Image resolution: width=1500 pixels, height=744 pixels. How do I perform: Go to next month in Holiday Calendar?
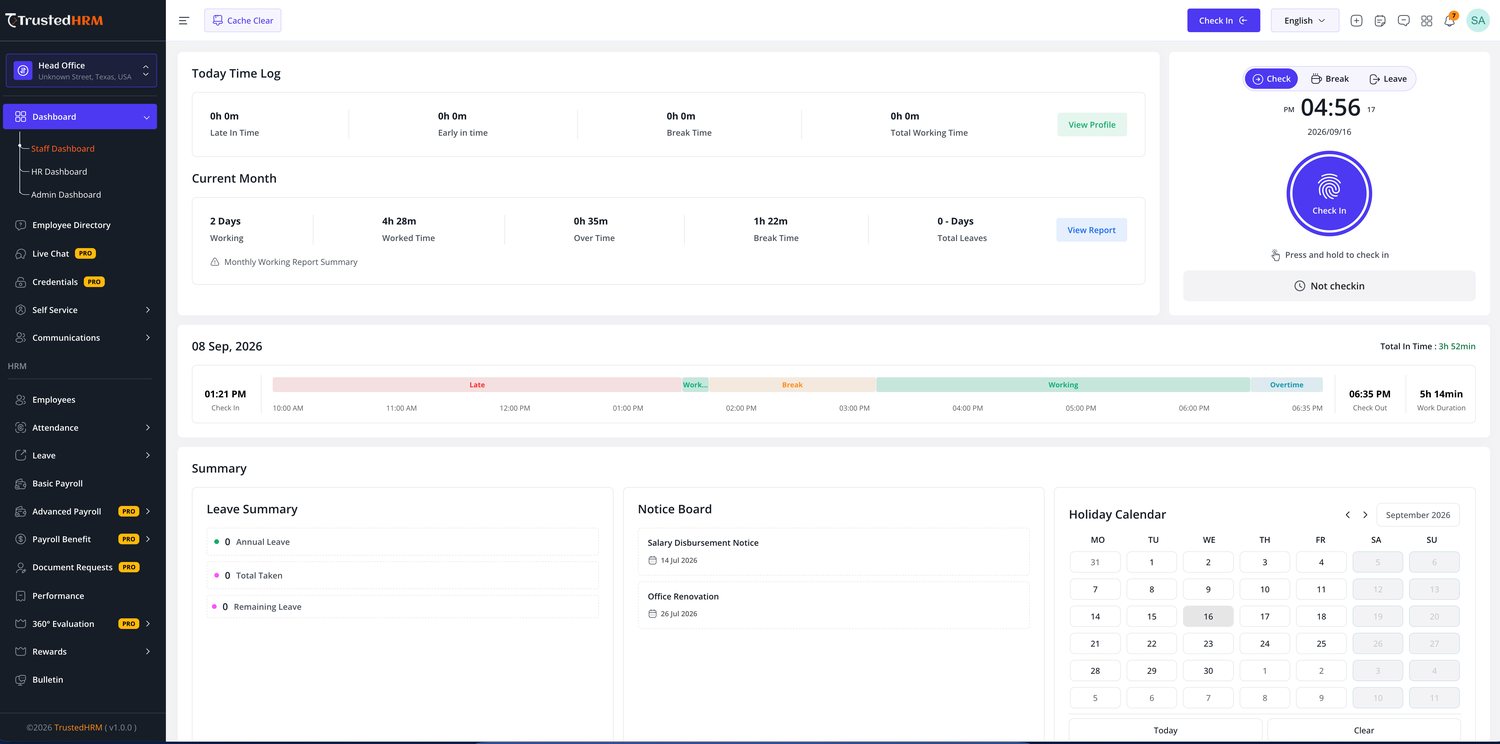click(1365, 515)
